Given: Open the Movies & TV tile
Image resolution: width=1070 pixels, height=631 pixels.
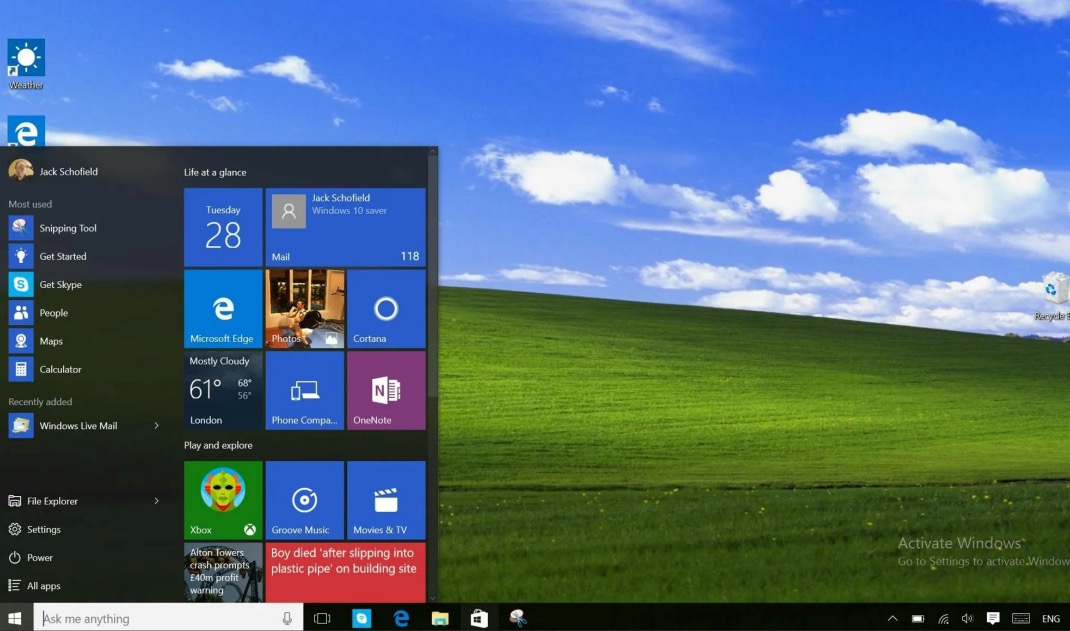Looking at the screenshot, I should tap(386, 500).
